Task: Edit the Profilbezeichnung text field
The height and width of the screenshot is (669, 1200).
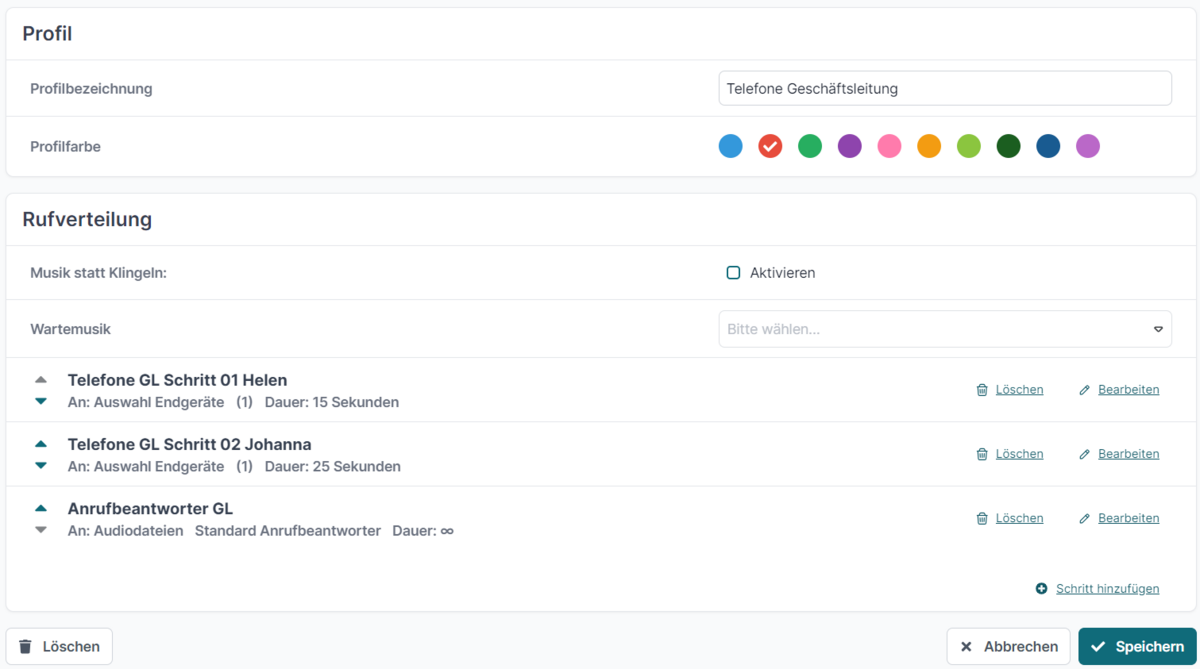Action: tap(944, 88)
